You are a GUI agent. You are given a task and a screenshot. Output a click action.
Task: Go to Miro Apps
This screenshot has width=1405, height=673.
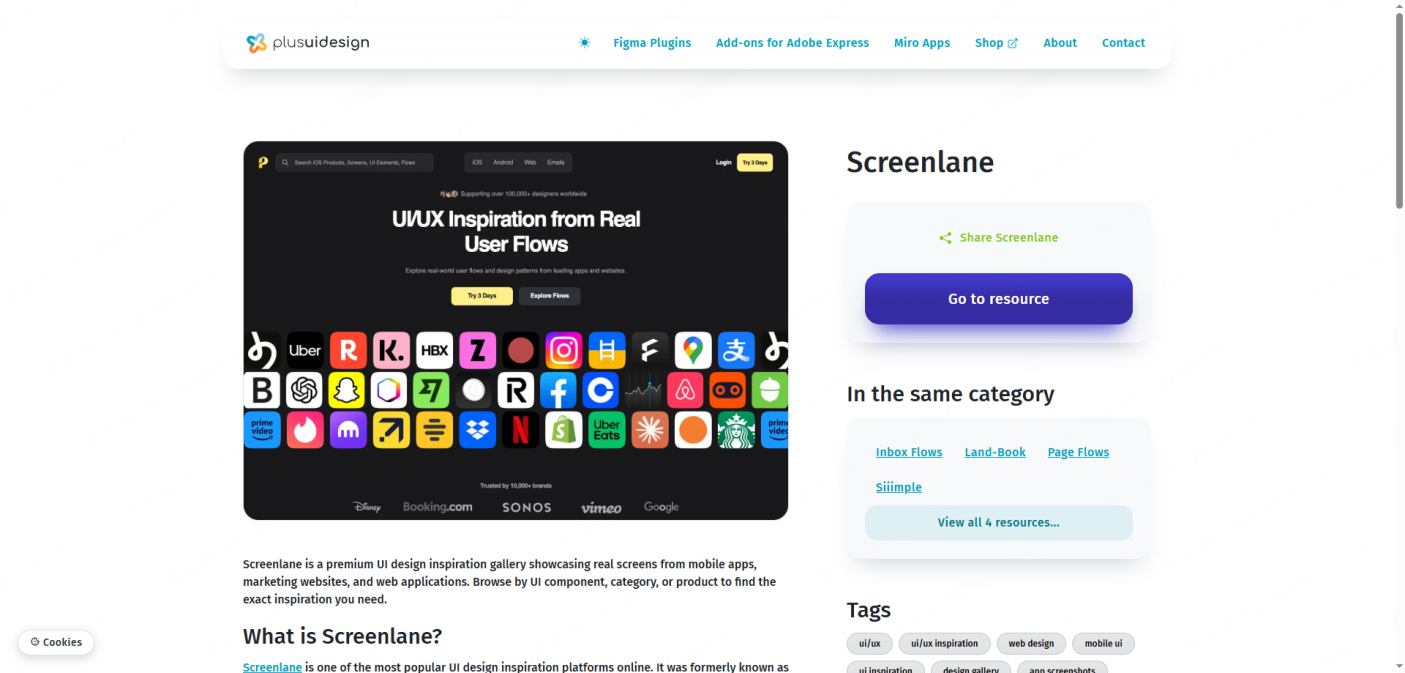[922, 43]
